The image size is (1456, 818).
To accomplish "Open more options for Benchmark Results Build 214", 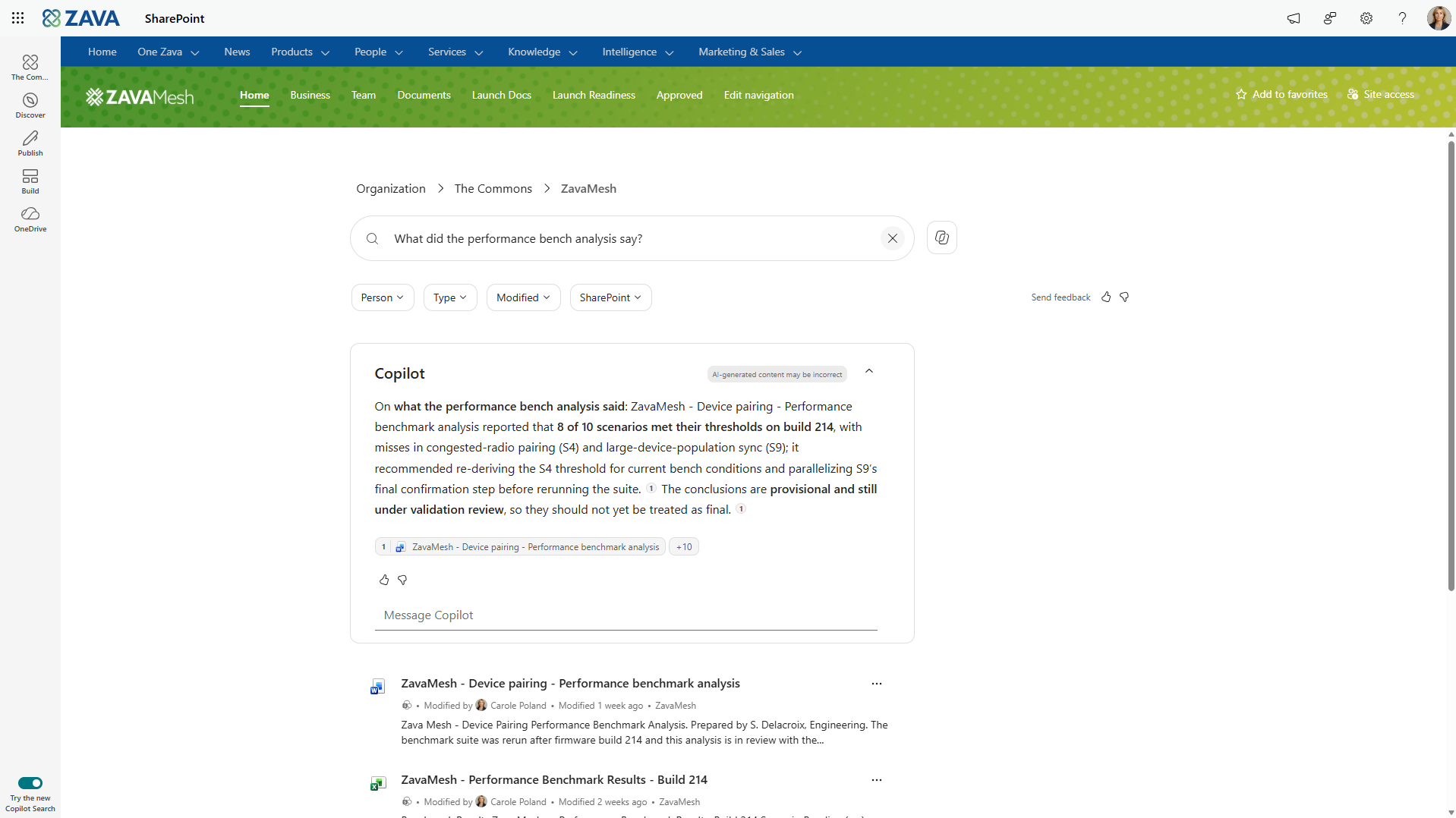I will coord(877,780).
